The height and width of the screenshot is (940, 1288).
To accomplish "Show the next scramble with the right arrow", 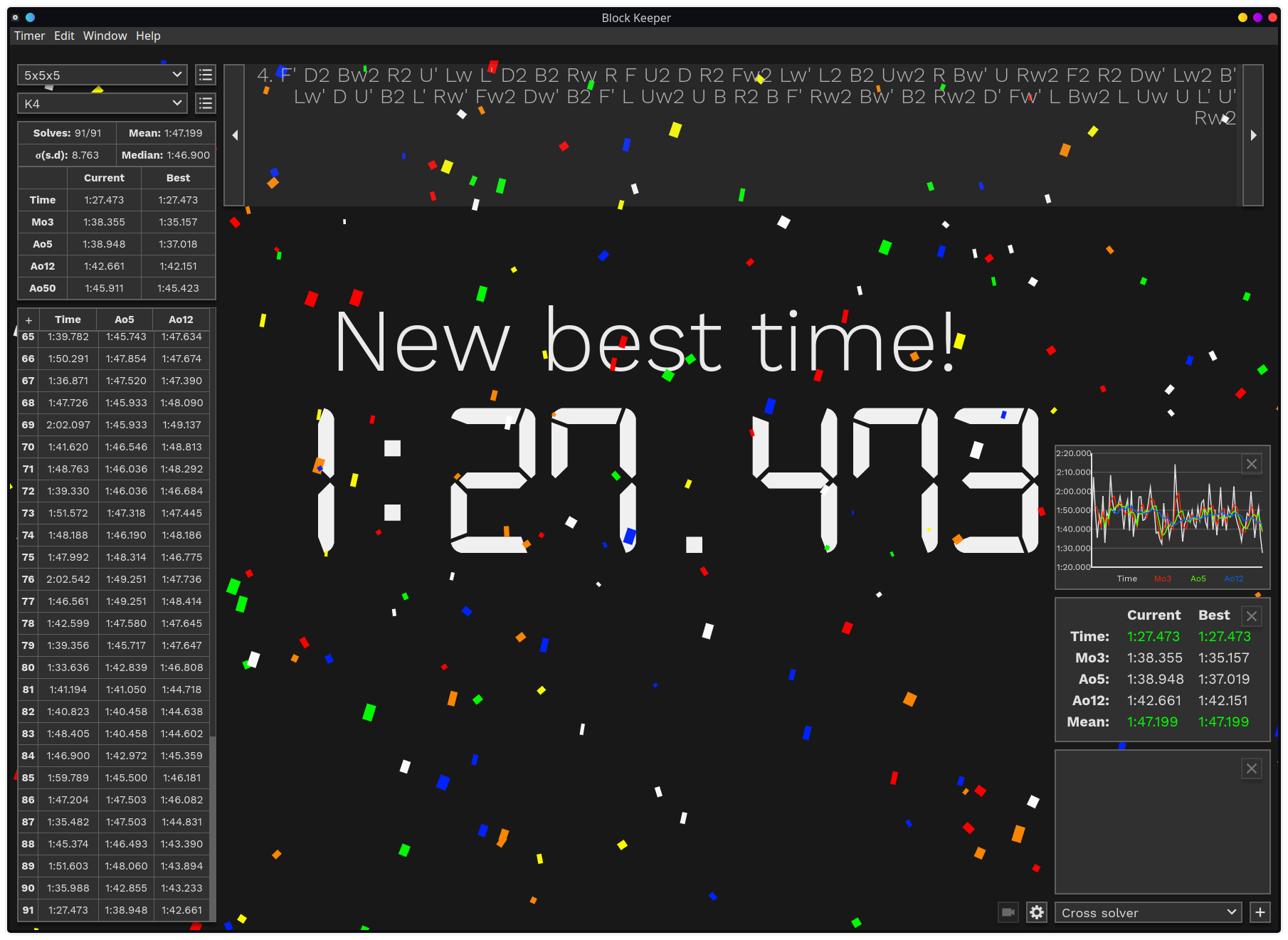I will pyautogui.click(x=1253, y=135).
